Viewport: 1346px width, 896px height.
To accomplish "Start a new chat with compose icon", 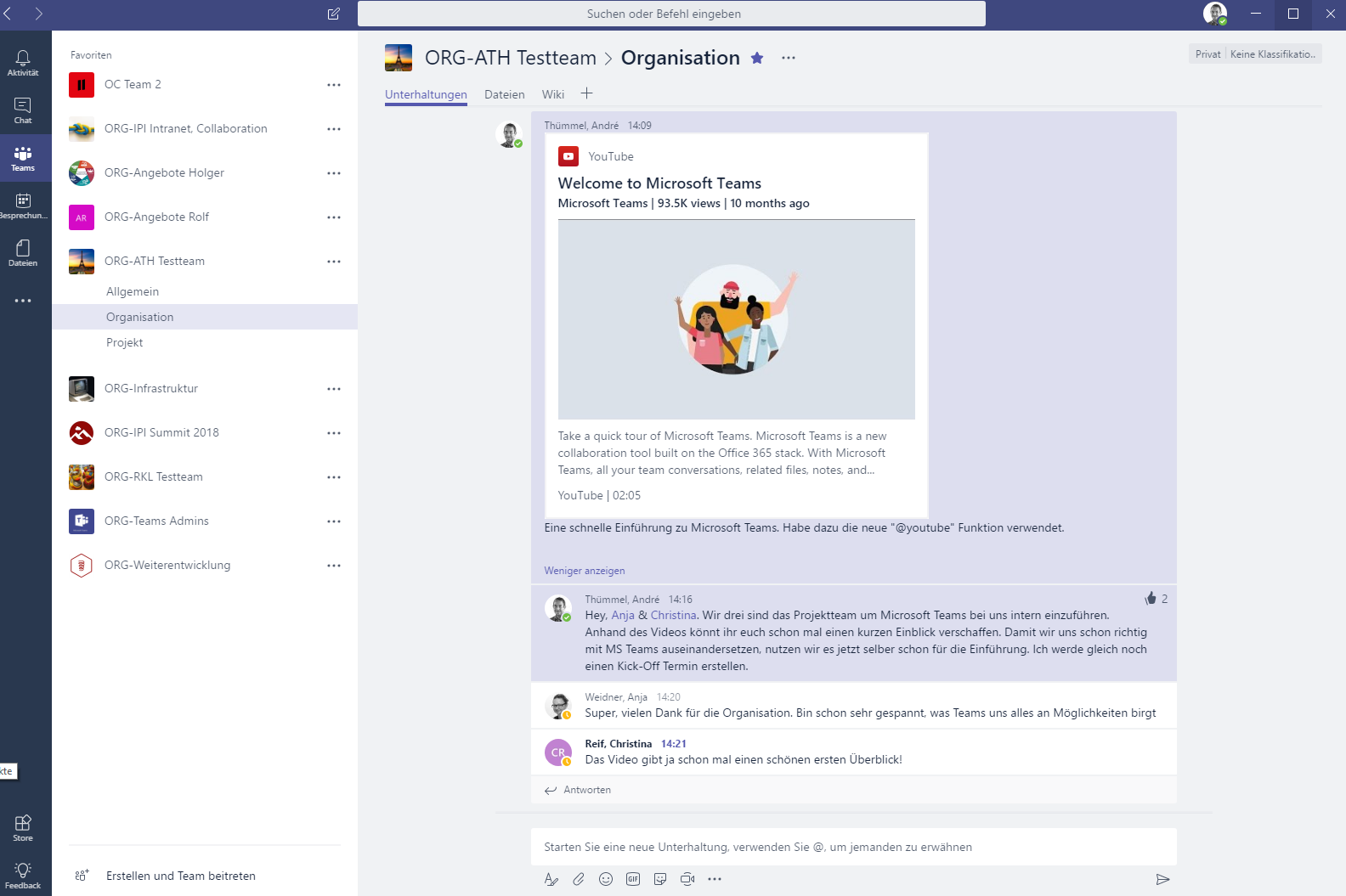I will 334,14.
